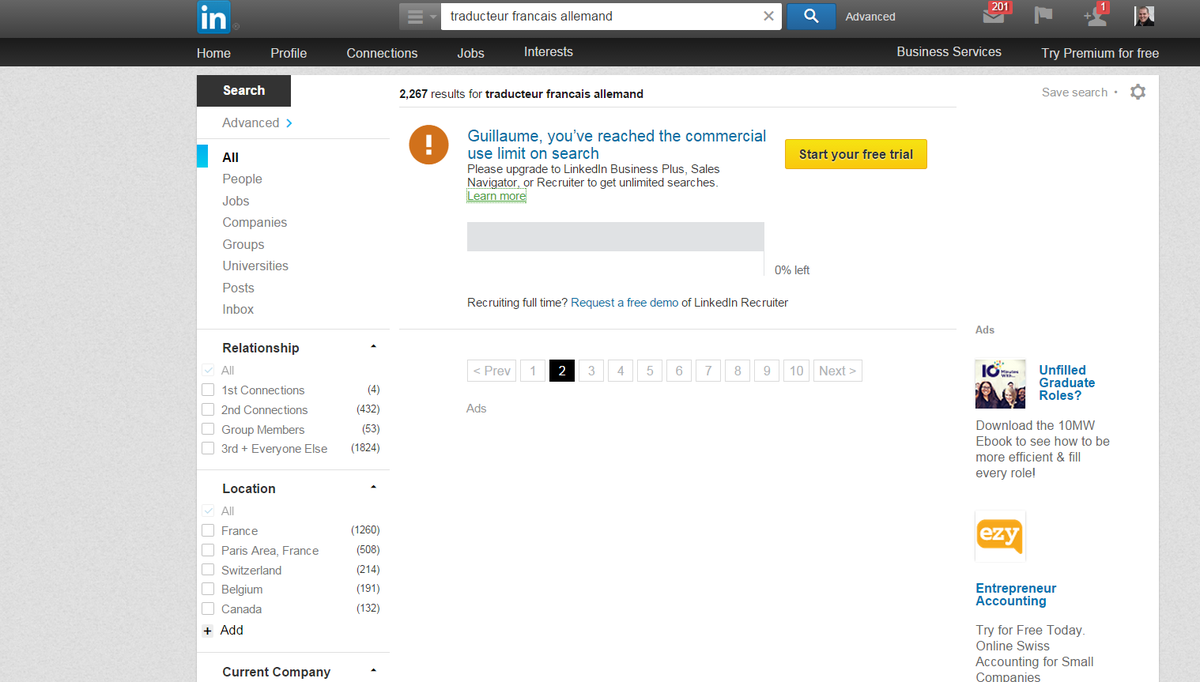Filter results by Universities
1200x682 pixels.
coord(255,266)
